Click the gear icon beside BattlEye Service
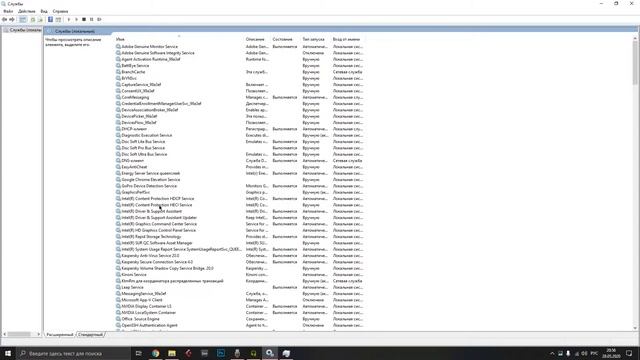Screen dimensions: 640x360 click(118, 66)
